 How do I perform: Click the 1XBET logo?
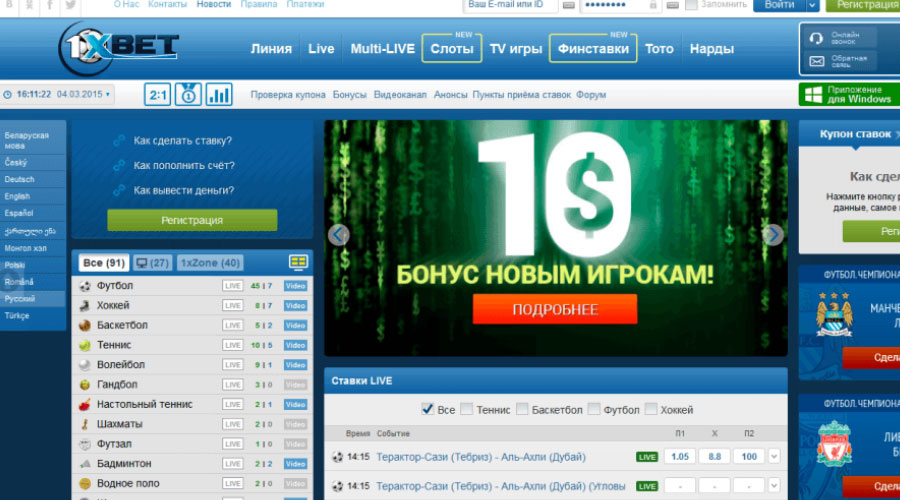click(119, 47)
